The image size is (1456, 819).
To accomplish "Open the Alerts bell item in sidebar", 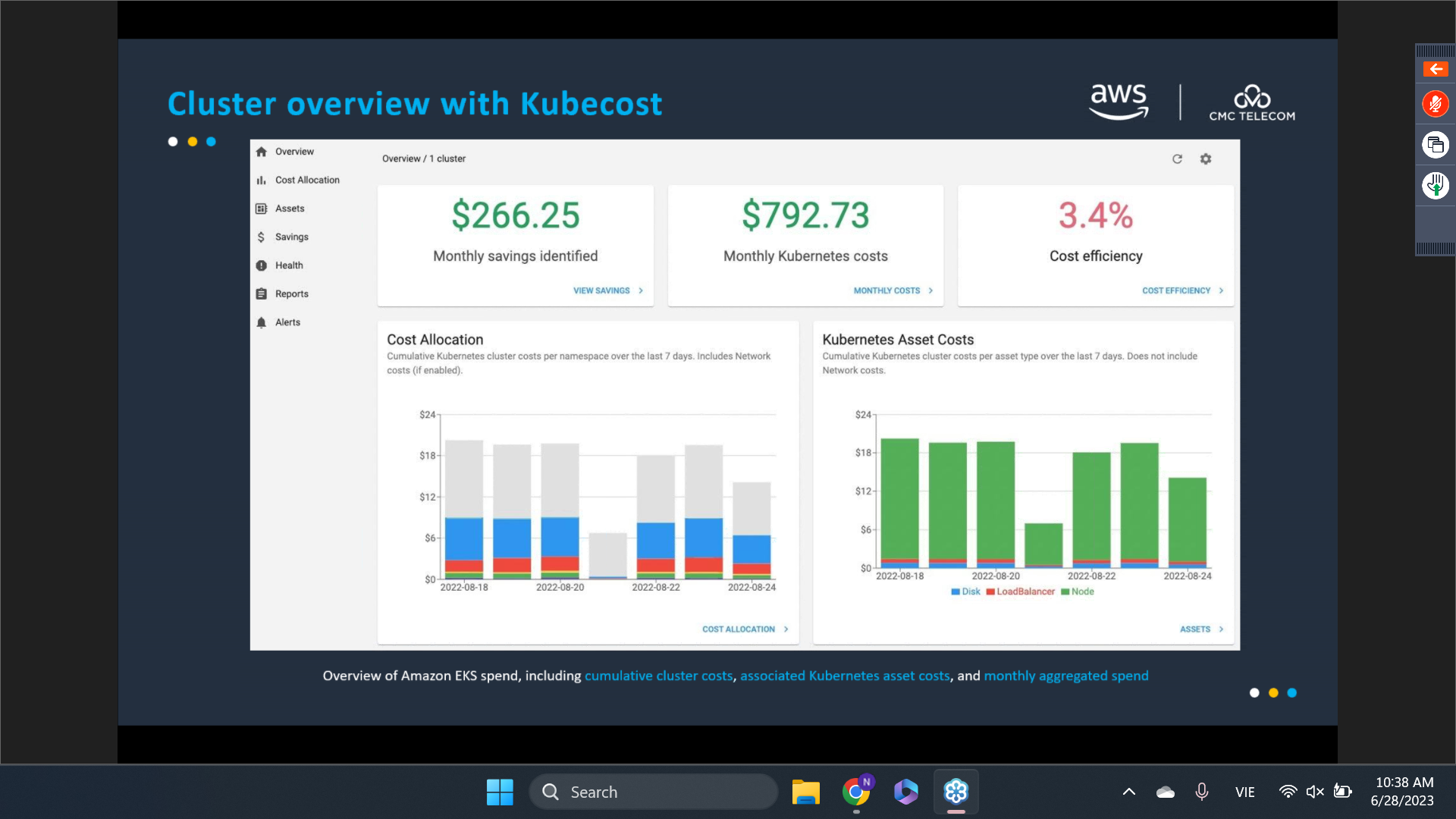I will tap(287, 322).
